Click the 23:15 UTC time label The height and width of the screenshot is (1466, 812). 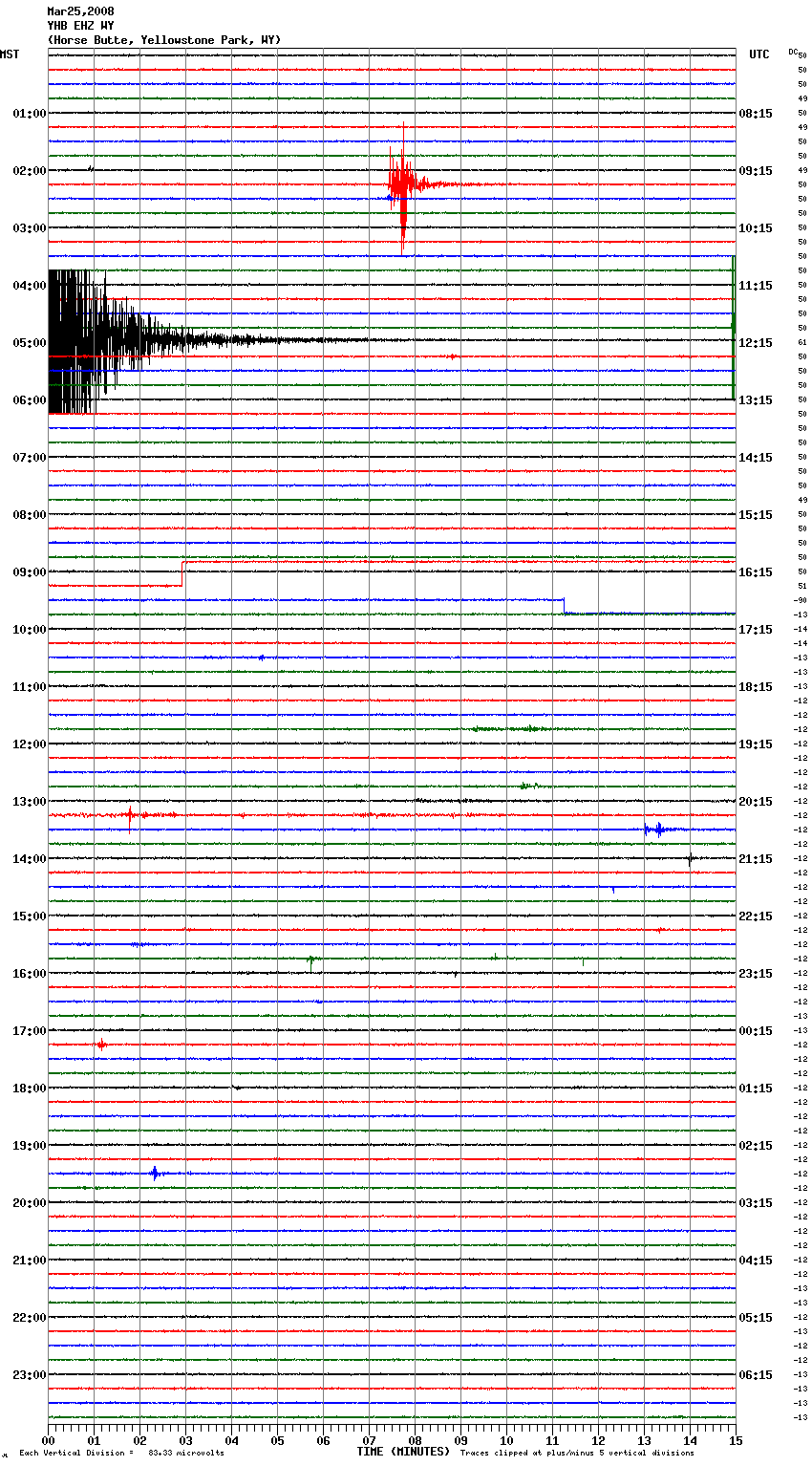[756, 974]
